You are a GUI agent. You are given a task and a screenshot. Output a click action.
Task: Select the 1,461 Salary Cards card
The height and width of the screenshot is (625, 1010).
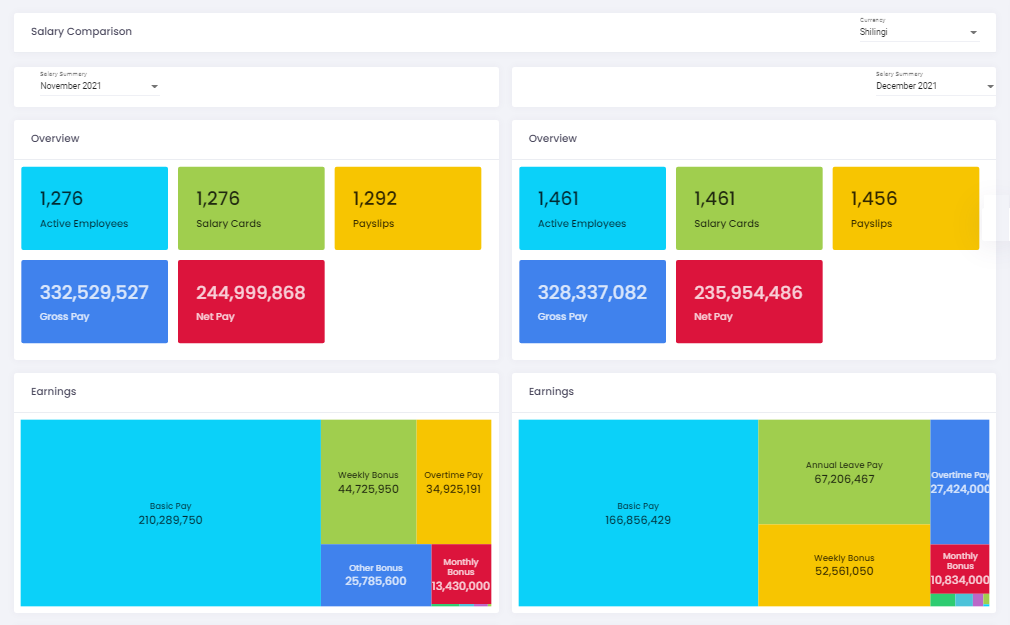[749, 208]
